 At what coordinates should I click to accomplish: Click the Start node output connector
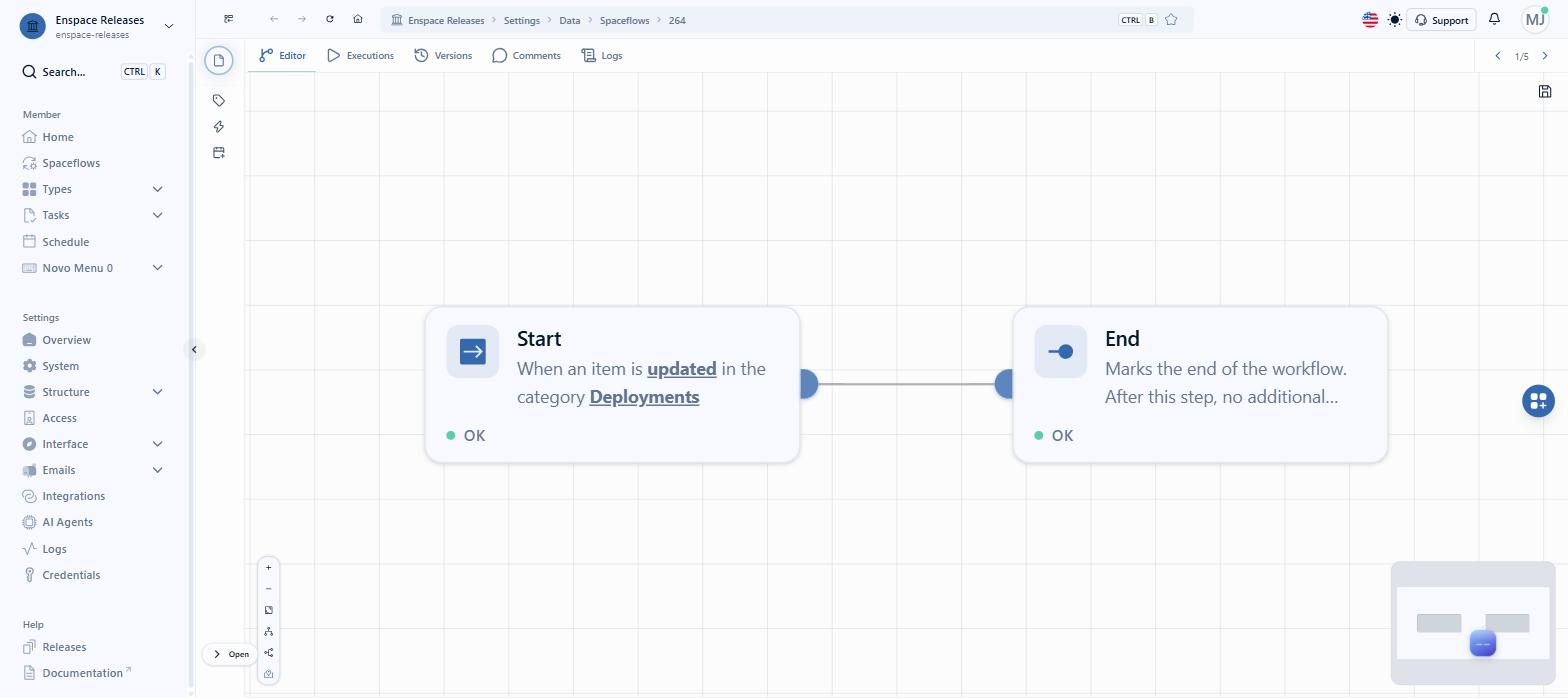pos(808,384)
